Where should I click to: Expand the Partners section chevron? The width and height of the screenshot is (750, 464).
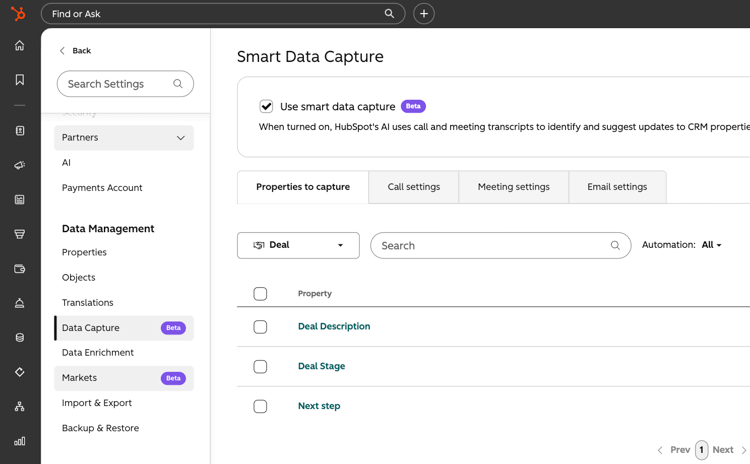point(181,138)
